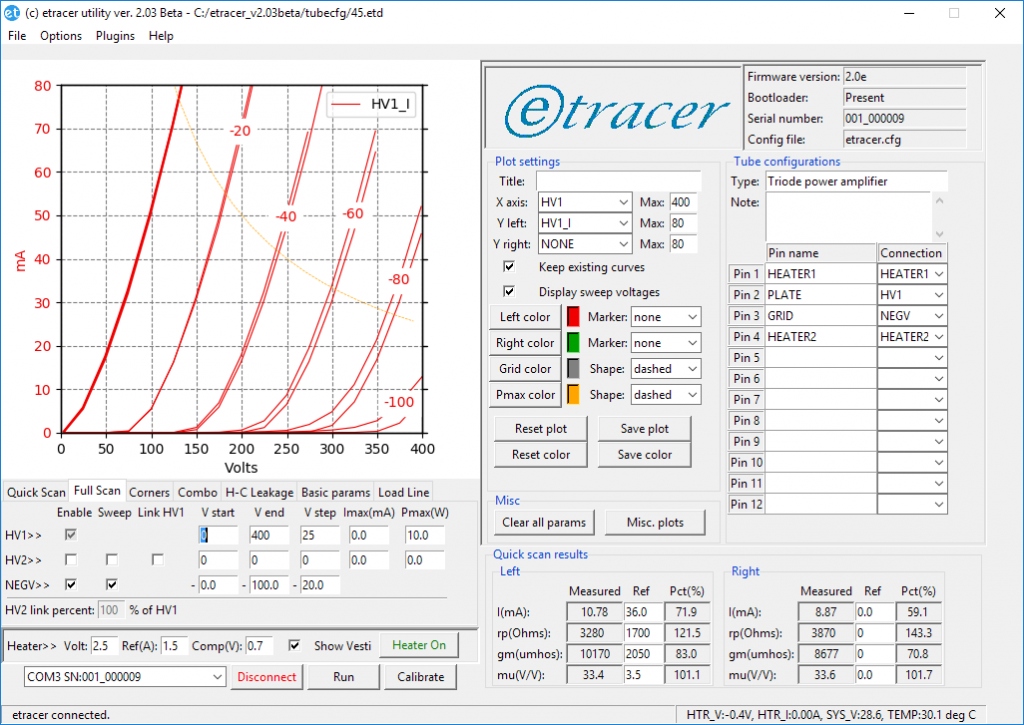Open the Pin 1 connection dropdown

912,274
